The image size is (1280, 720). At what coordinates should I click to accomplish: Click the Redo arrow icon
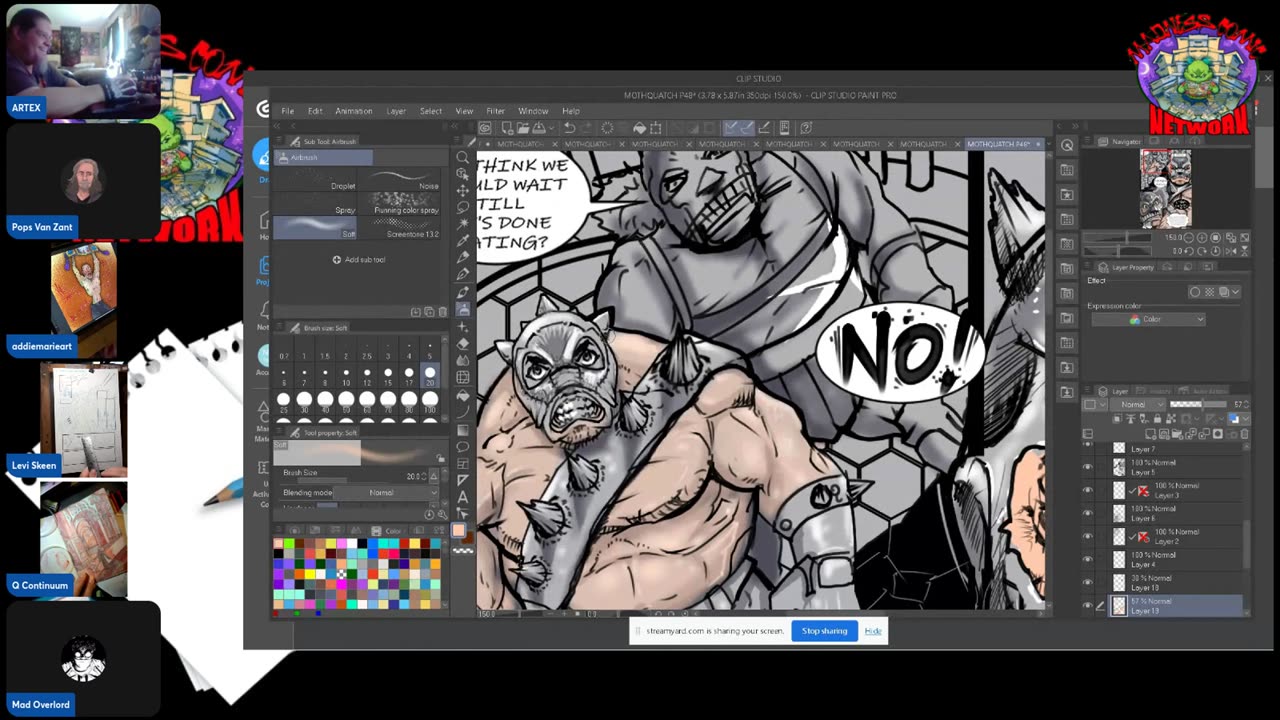(587, 128)
